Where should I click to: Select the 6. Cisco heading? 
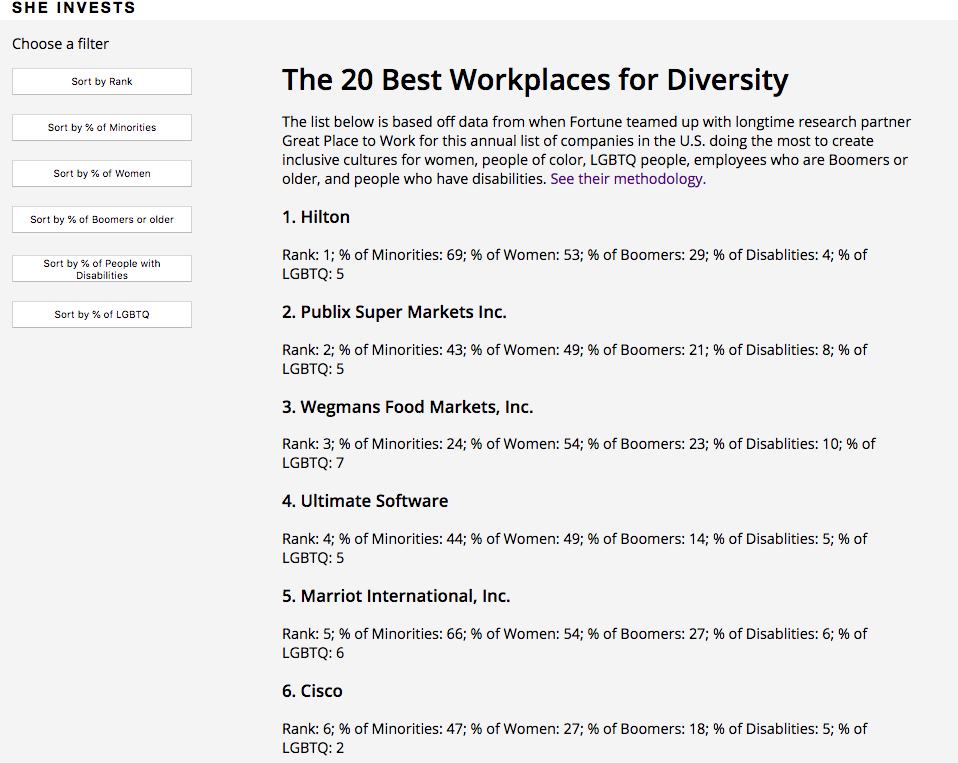tap(312, 691)
